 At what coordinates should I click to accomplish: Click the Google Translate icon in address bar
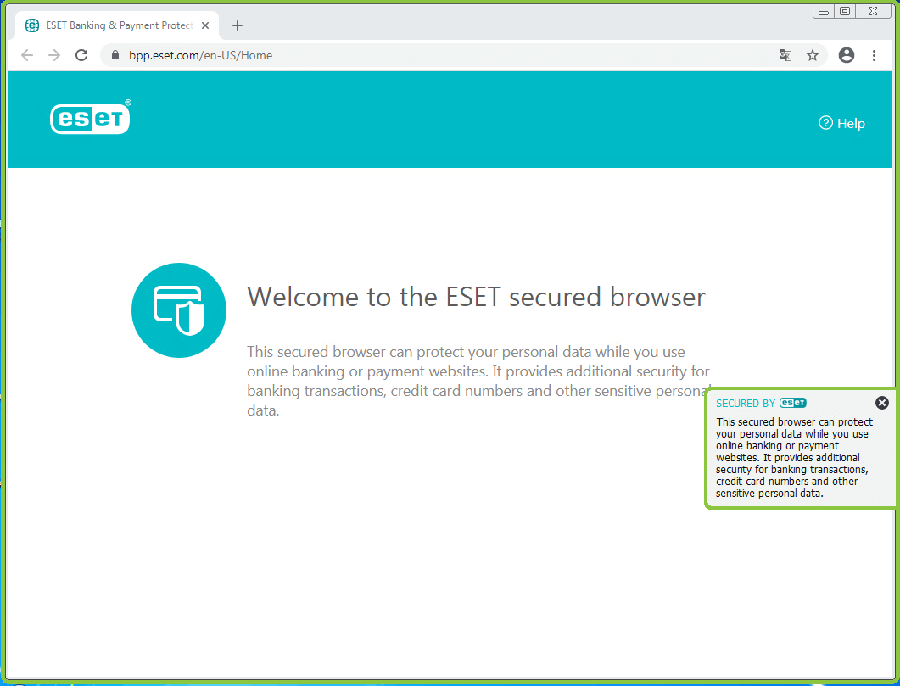[784, 56]
